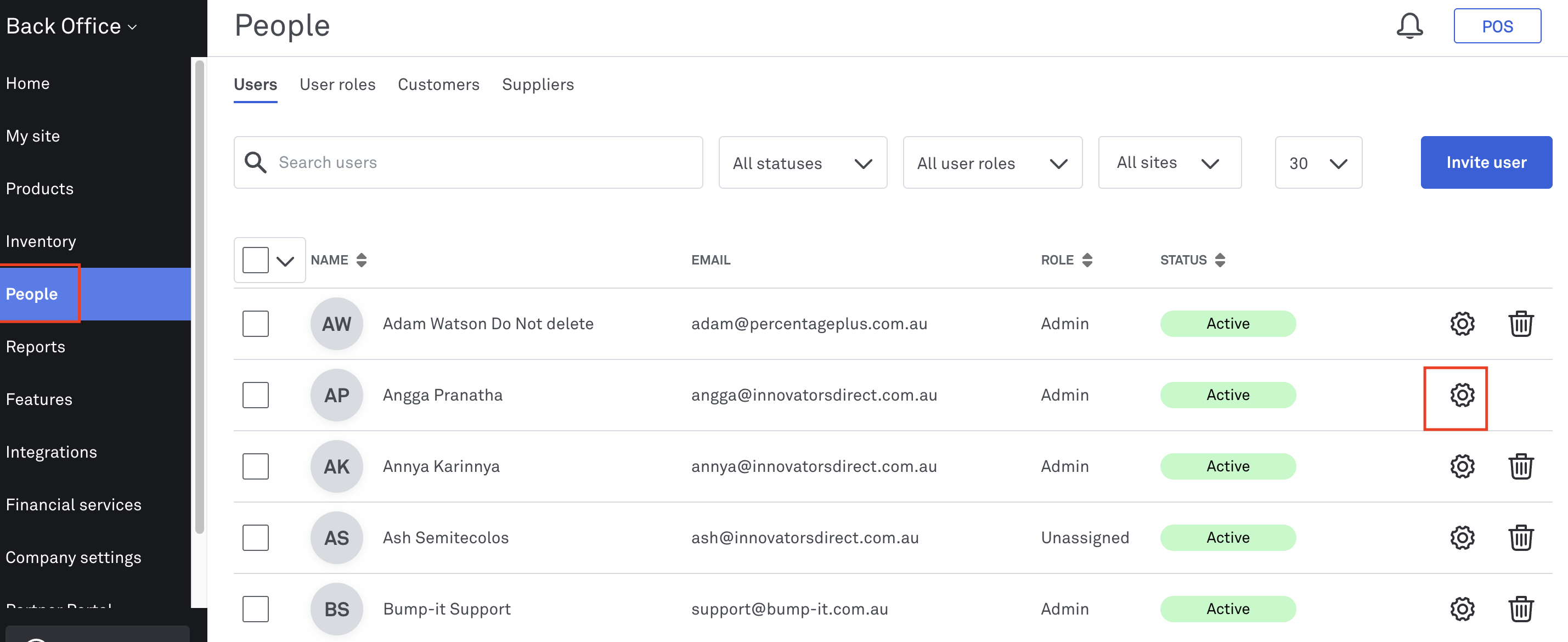1568x642 pixels.
Task: Open settings gear for Ash Semitecolos
Action: pos(1462,537)
